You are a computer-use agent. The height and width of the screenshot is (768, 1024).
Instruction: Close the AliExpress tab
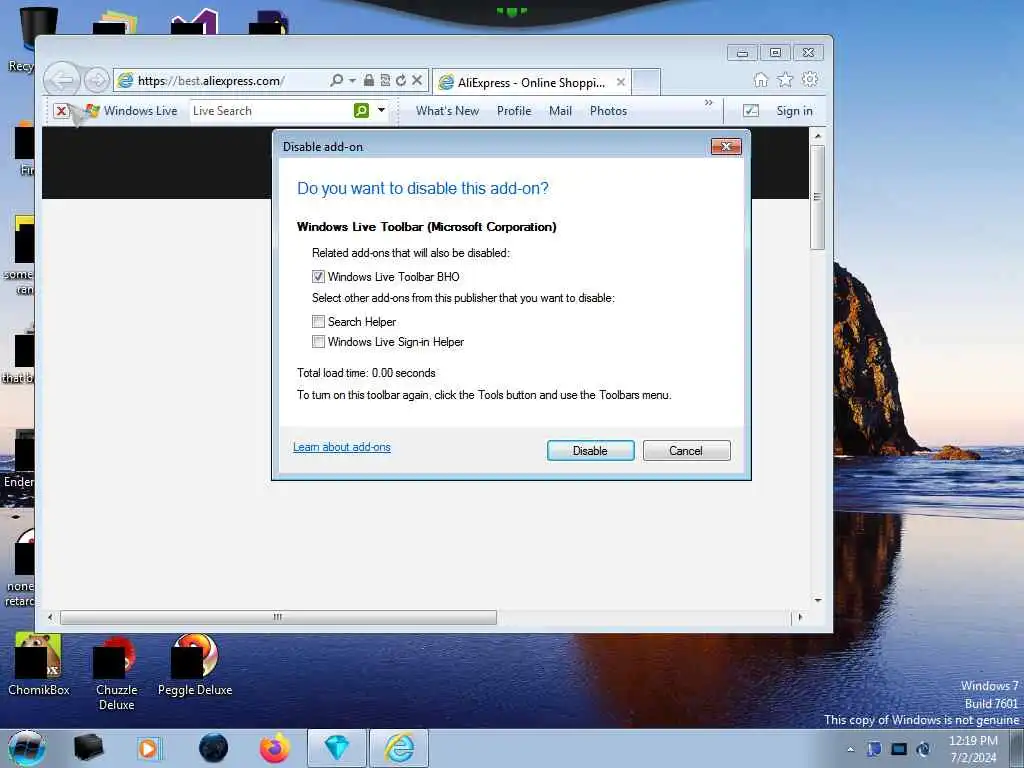621,82
